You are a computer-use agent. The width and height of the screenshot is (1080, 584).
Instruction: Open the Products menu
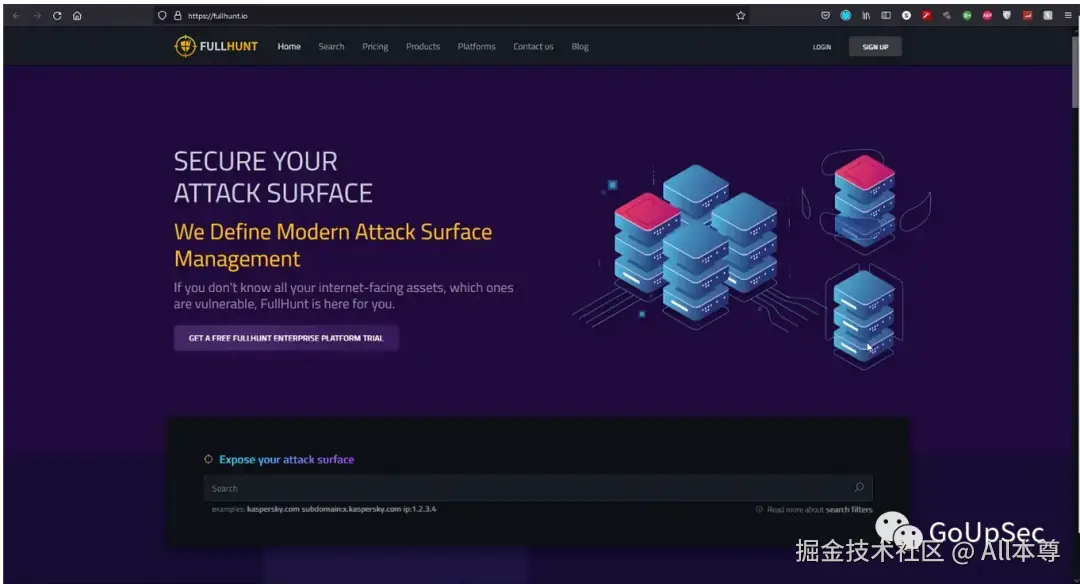[423, 47]
